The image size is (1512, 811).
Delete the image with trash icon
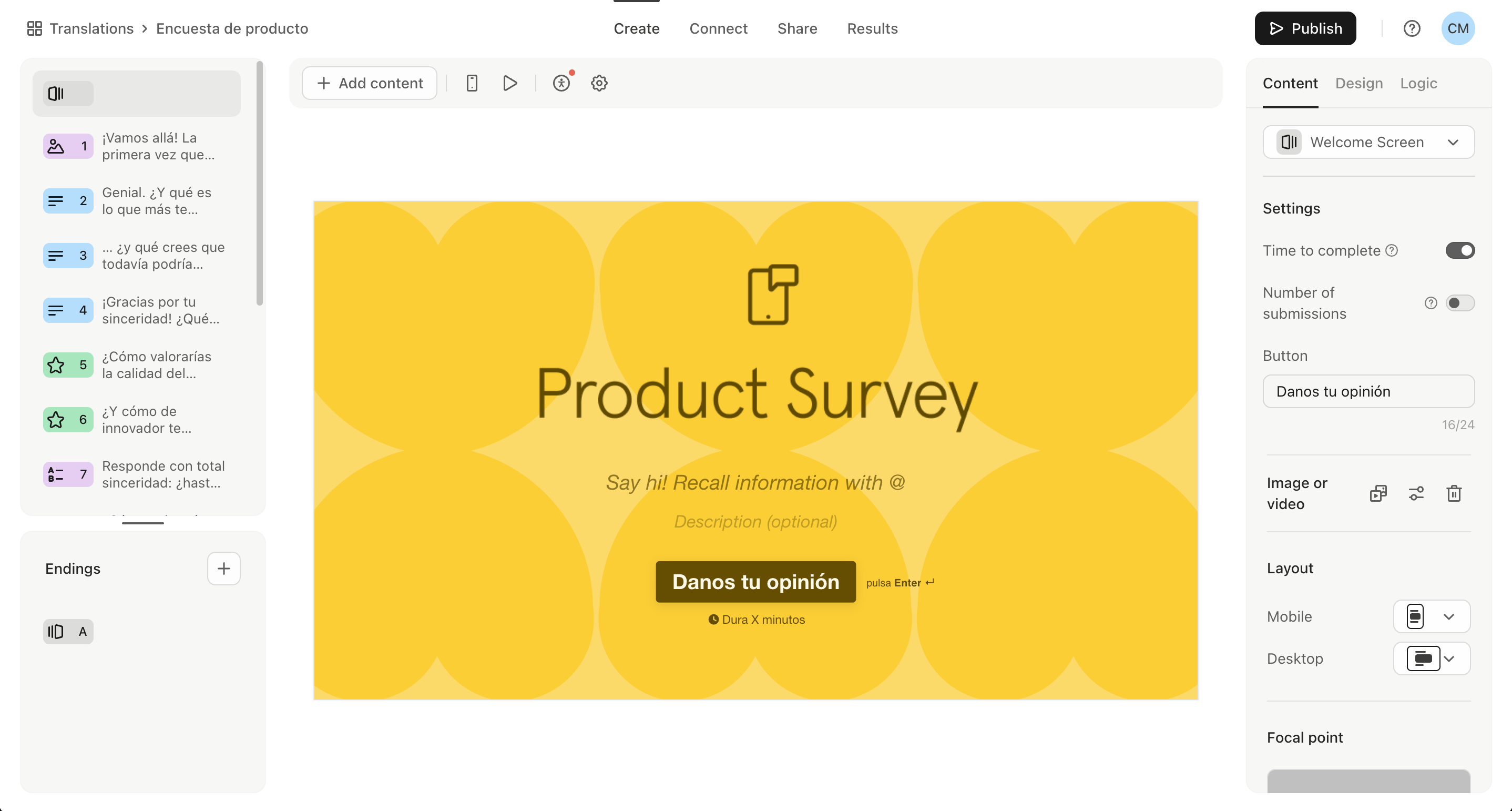1454,493
